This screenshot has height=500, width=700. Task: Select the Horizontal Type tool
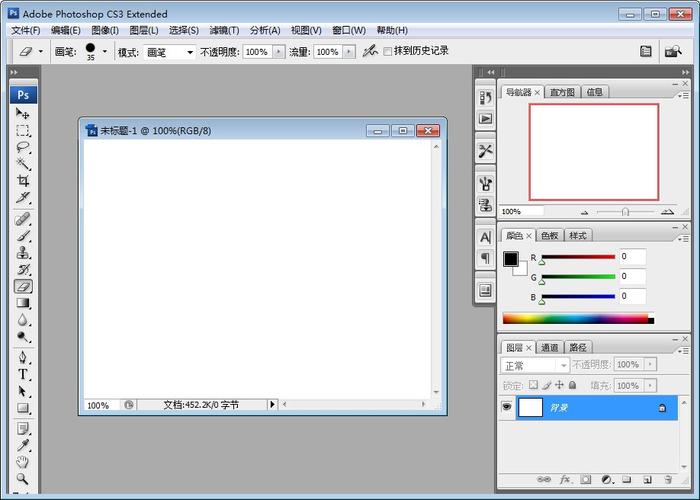pos(23,374)
